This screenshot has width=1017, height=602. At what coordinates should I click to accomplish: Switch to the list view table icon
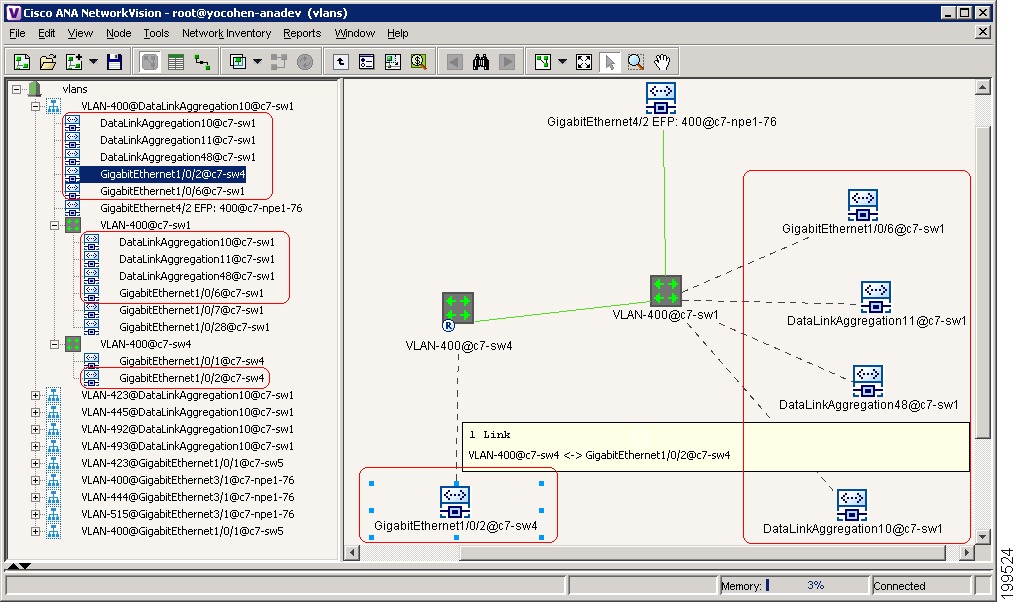tap(176, 62)
